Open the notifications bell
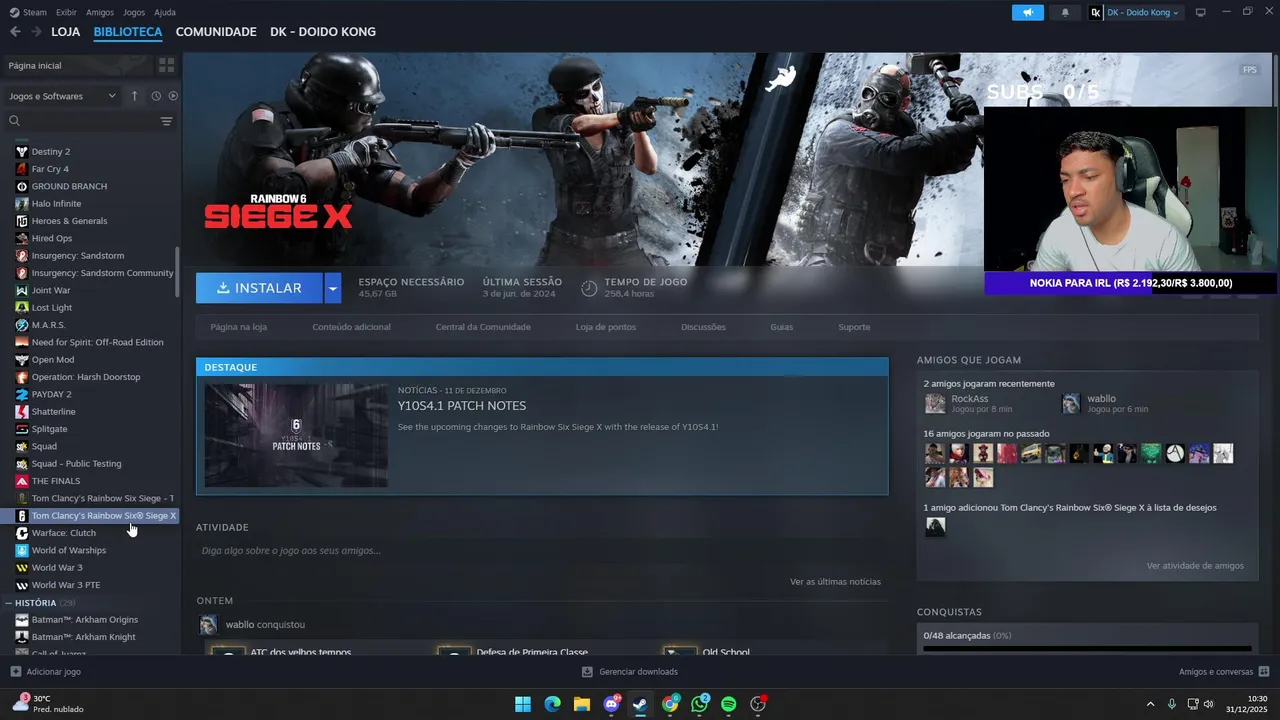1280x720 pixels. (x=1064, y=12)
